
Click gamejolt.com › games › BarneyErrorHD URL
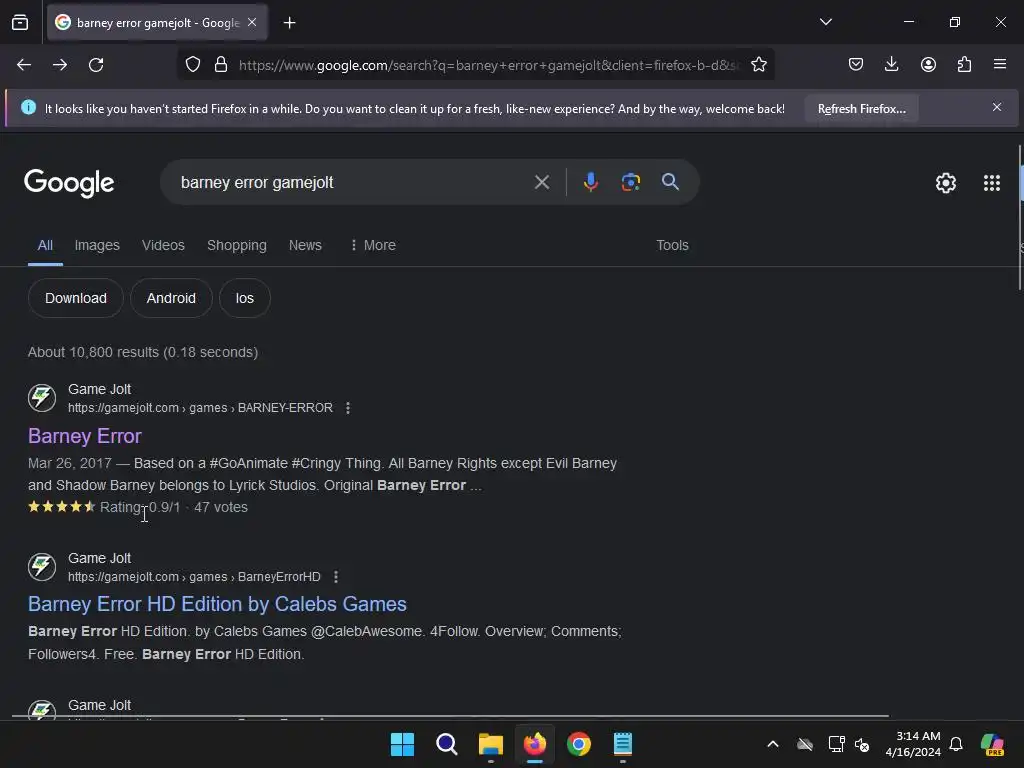(x=194, y=577)
